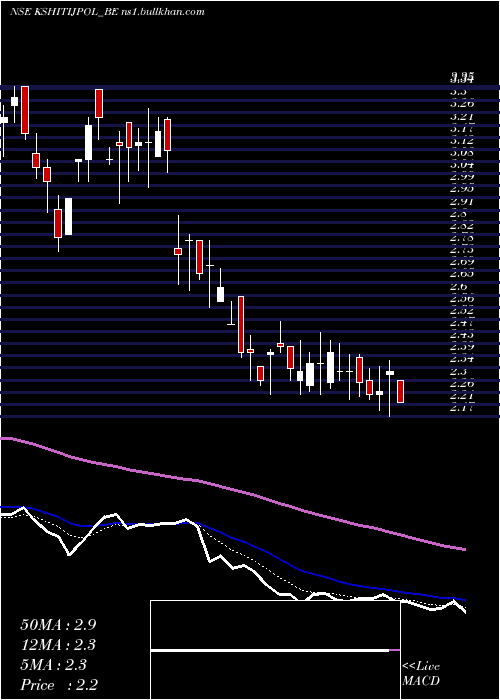Select the Price : 2.2 readout
The width and height of the screenshot is (500, 700).
(59, 685)
